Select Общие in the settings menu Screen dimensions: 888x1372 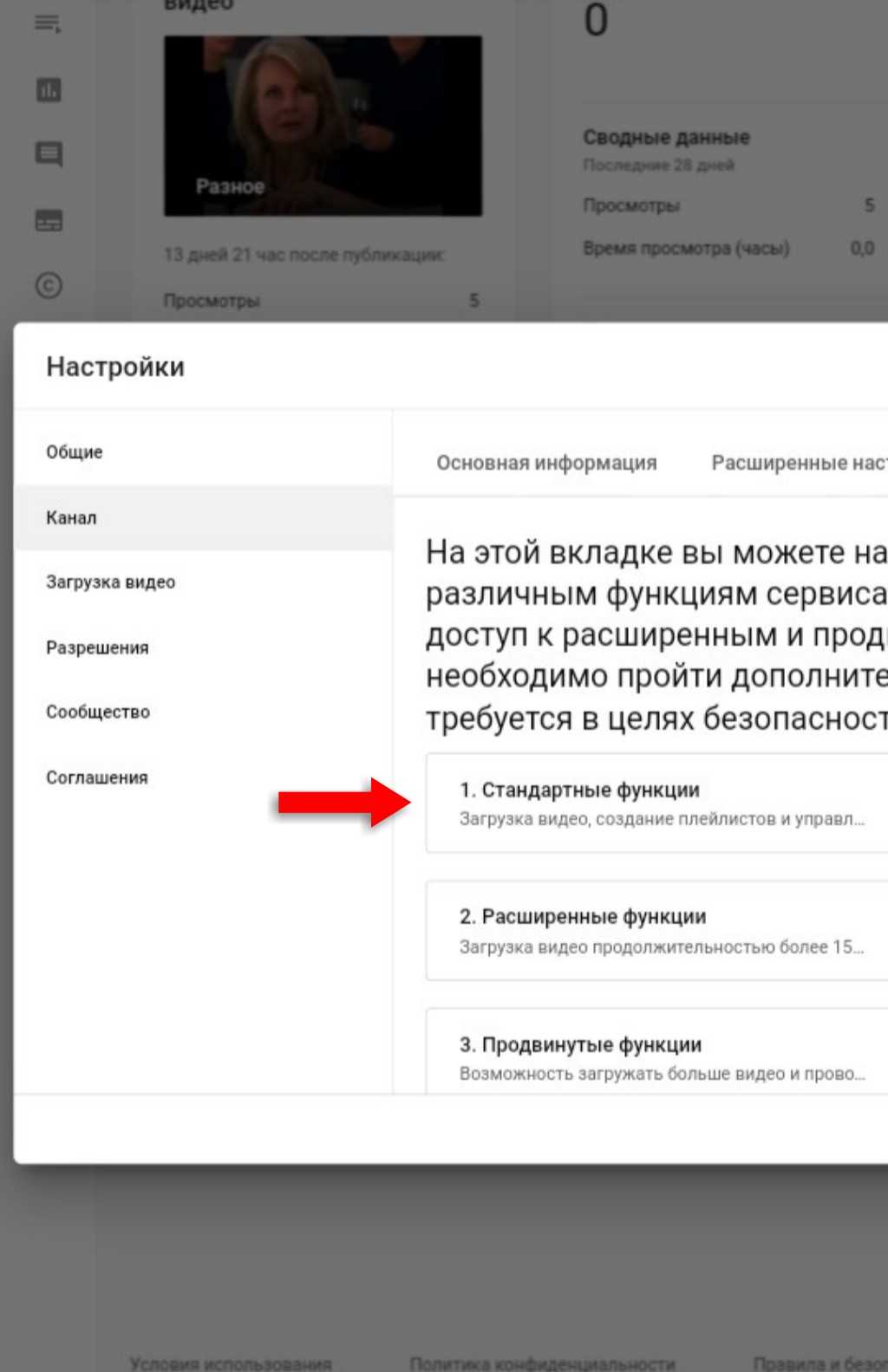point(75,452)
